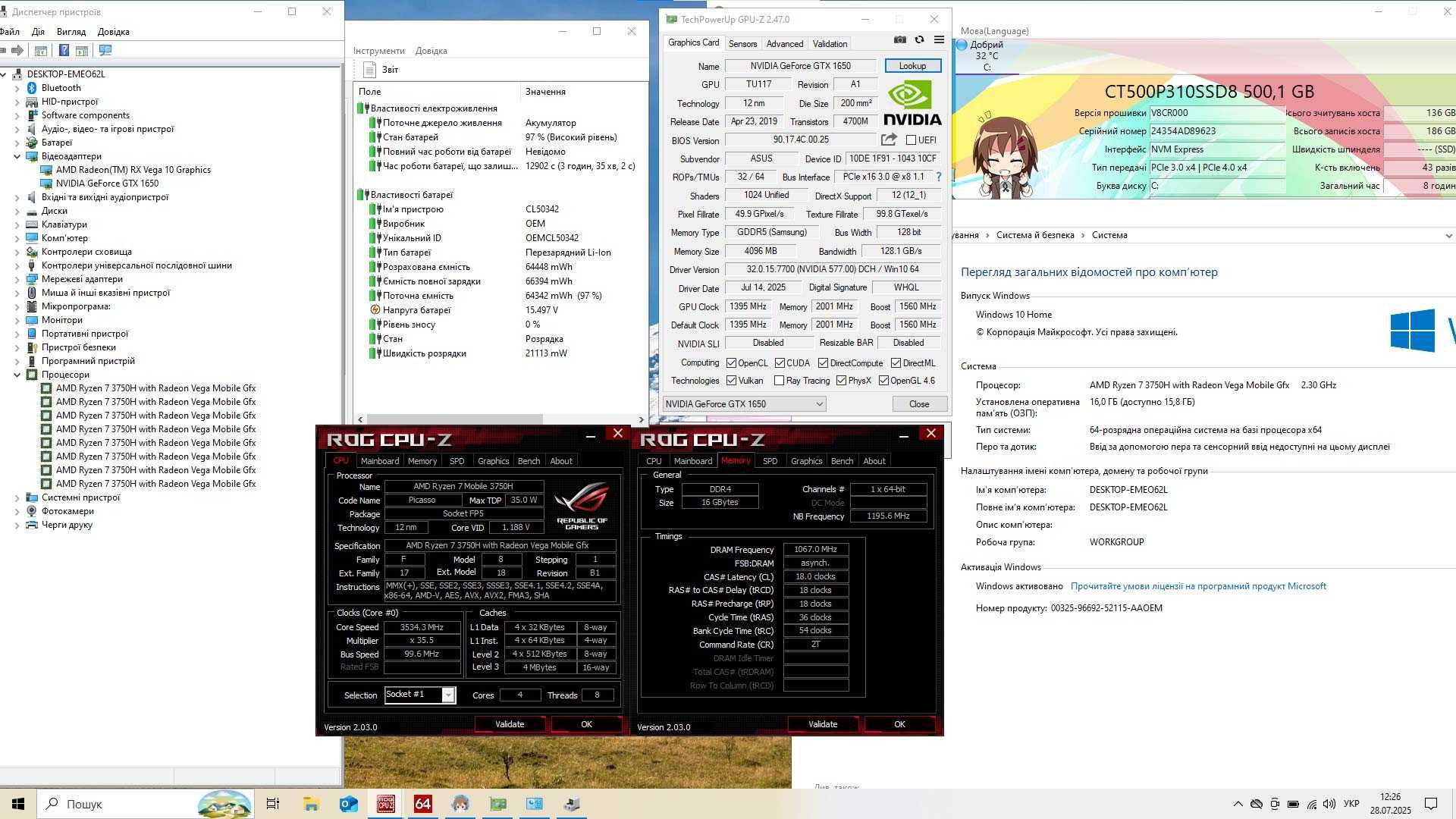Click the Windows Start button

click(18, 804)
